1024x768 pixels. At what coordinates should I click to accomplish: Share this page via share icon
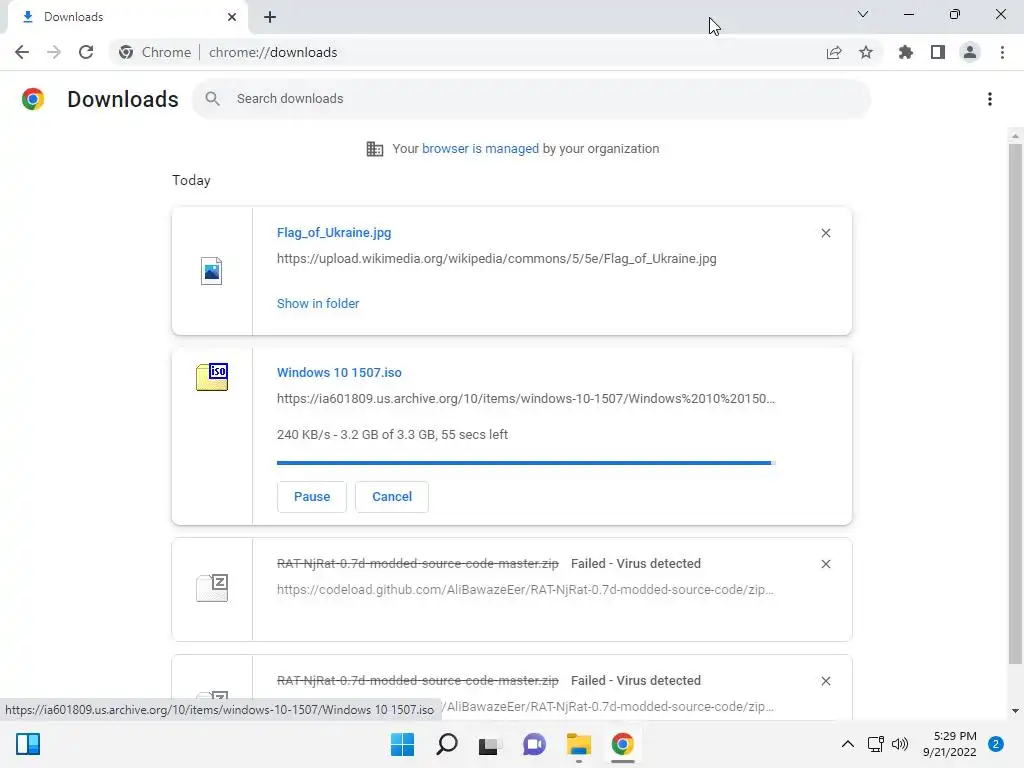pyautogui.click(x=834, y=52)
